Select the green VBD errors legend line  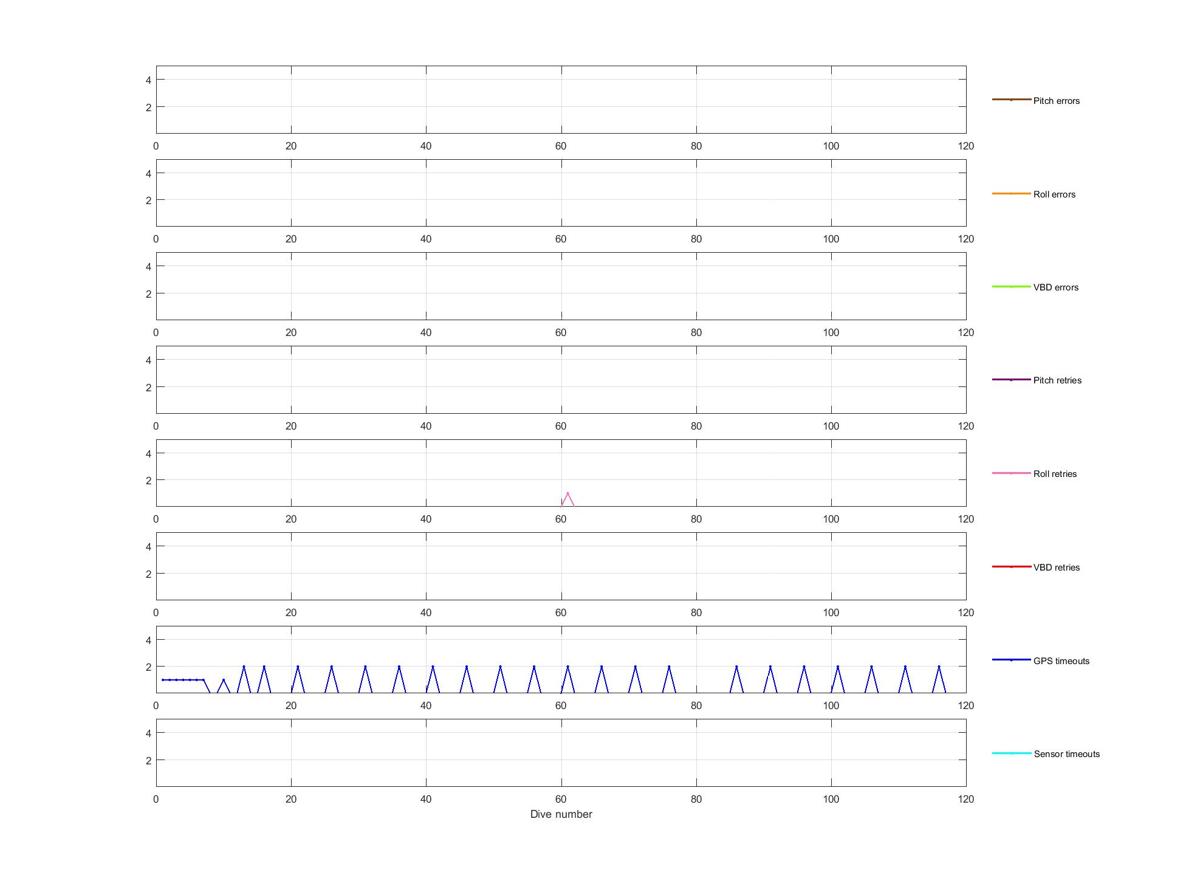1011,287
